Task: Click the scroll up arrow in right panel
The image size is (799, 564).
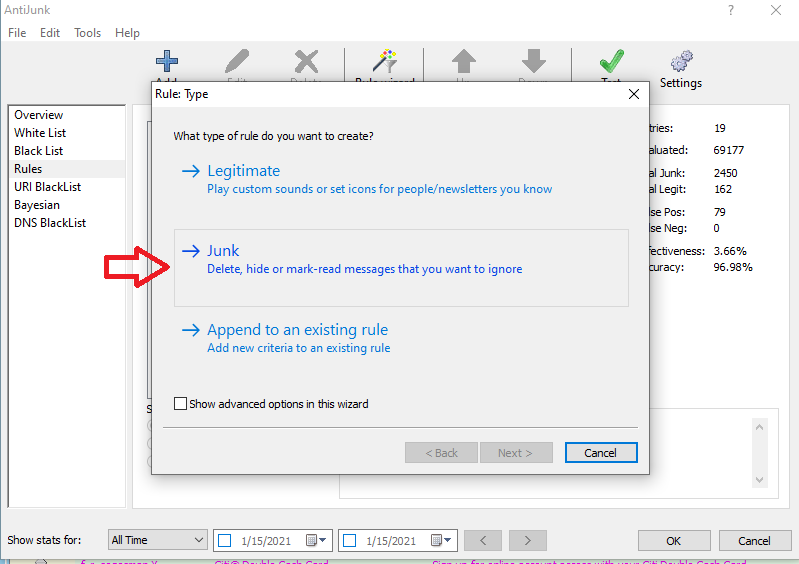Action: click(759, 427)
